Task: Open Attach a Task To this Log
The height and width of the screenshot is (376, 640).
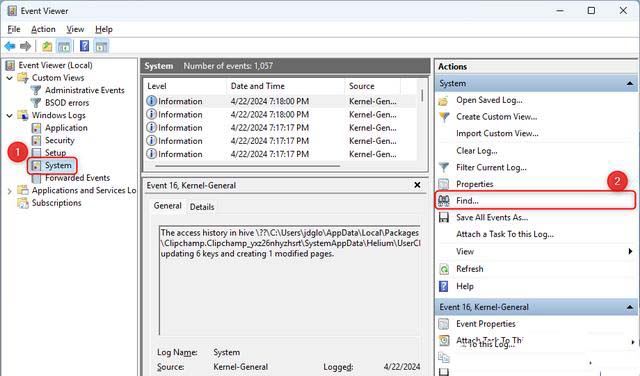Action: (x=505, y=234)
